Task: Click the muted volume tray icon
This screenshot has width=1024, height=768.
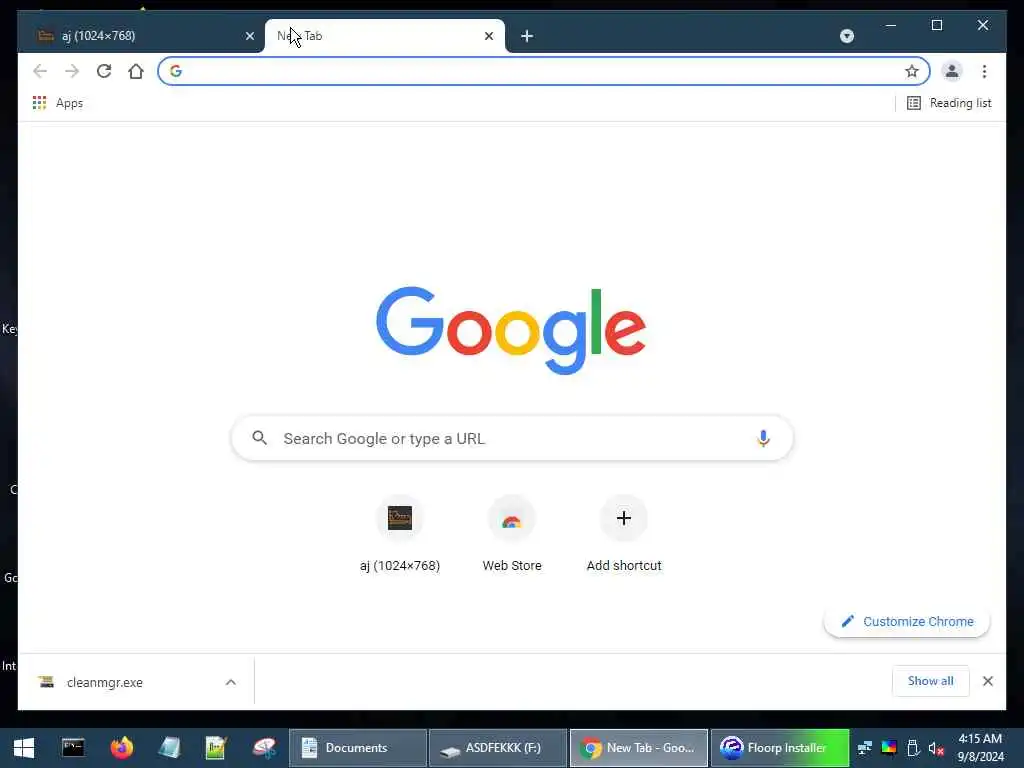Action: pyautogui.click(x=936, y=748)
